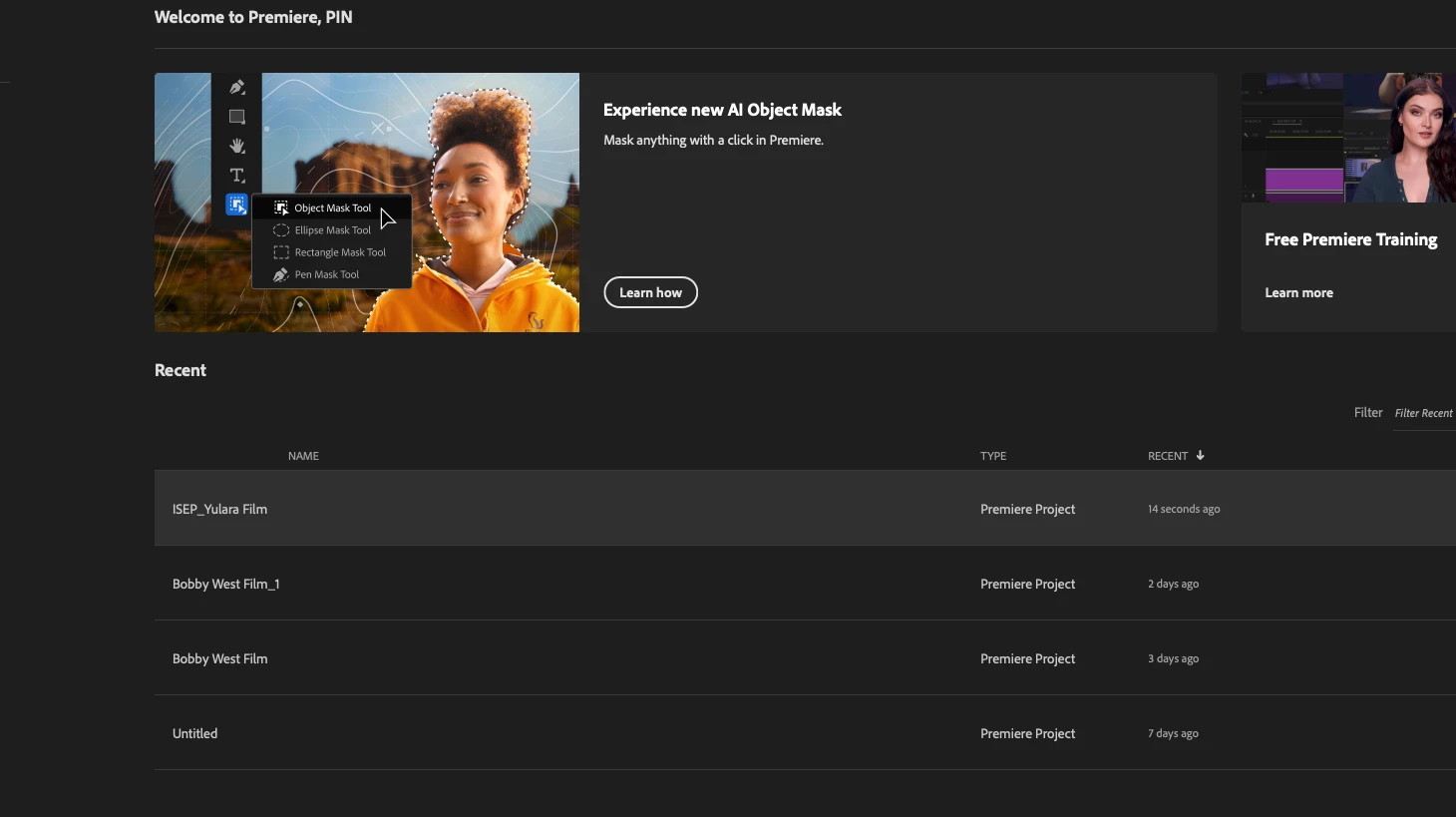Click the Free Premiere Training thumbnail

(x=1348, y=138)
